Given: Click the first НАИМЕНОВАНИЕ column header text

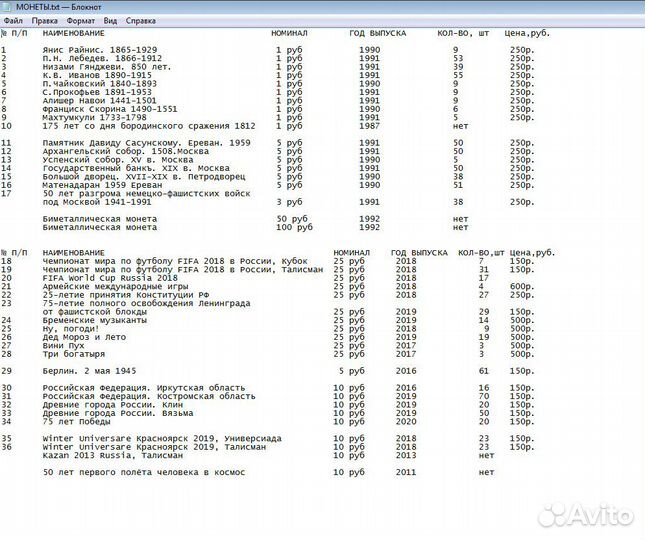Looking at the screenshot, I should pyautogui.click(x=75, y=33).
